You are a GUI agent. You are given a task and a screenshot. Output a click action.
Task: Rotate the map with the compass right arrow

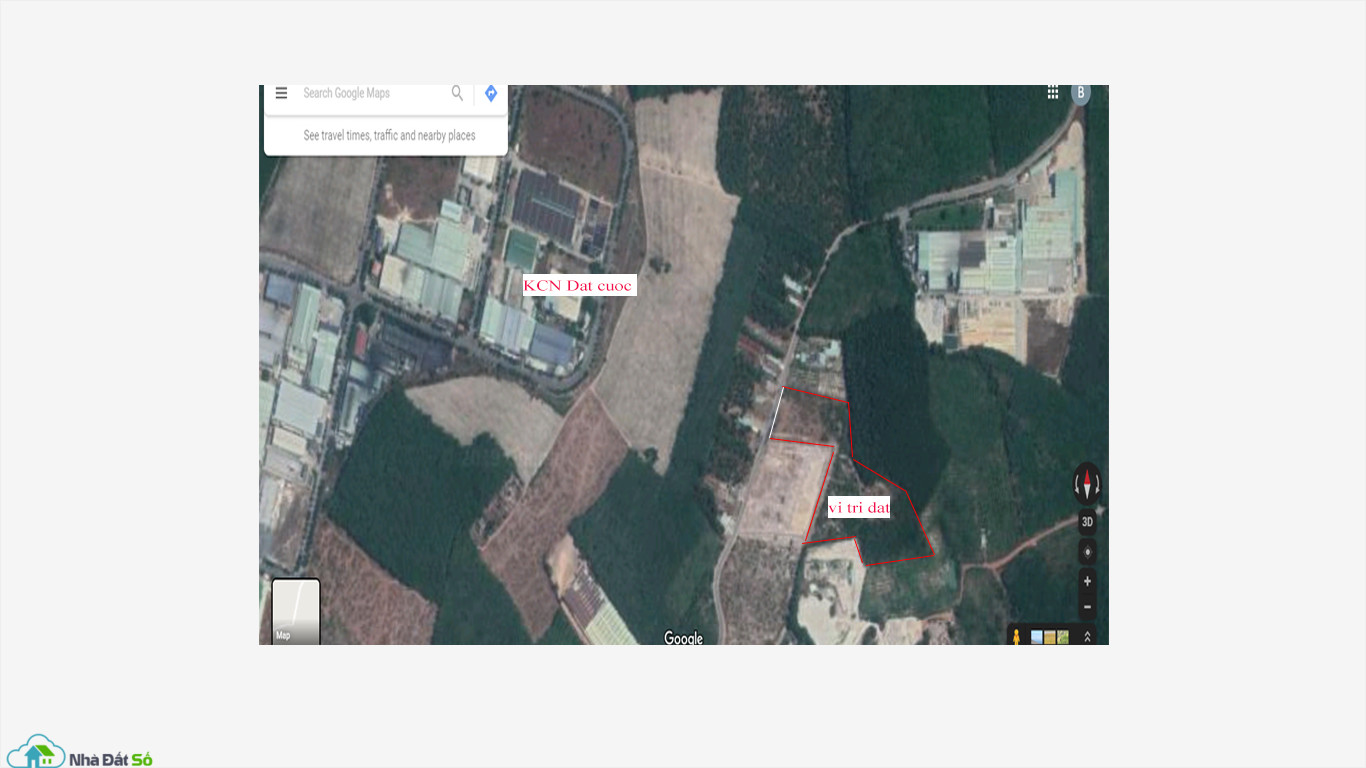point(1098,486)
